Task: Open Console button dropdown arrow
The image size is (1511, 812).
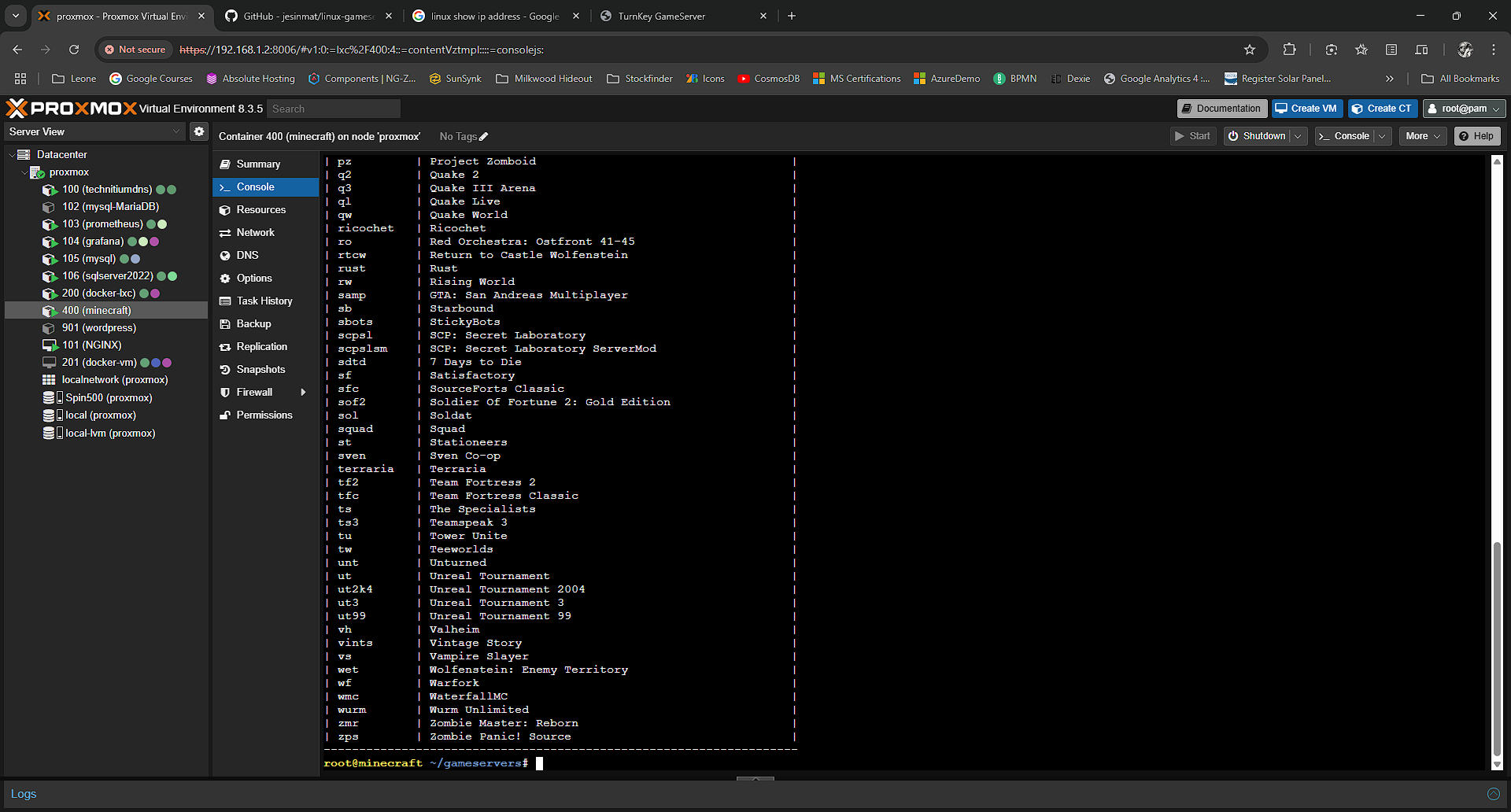Action: click(1382, 136)
